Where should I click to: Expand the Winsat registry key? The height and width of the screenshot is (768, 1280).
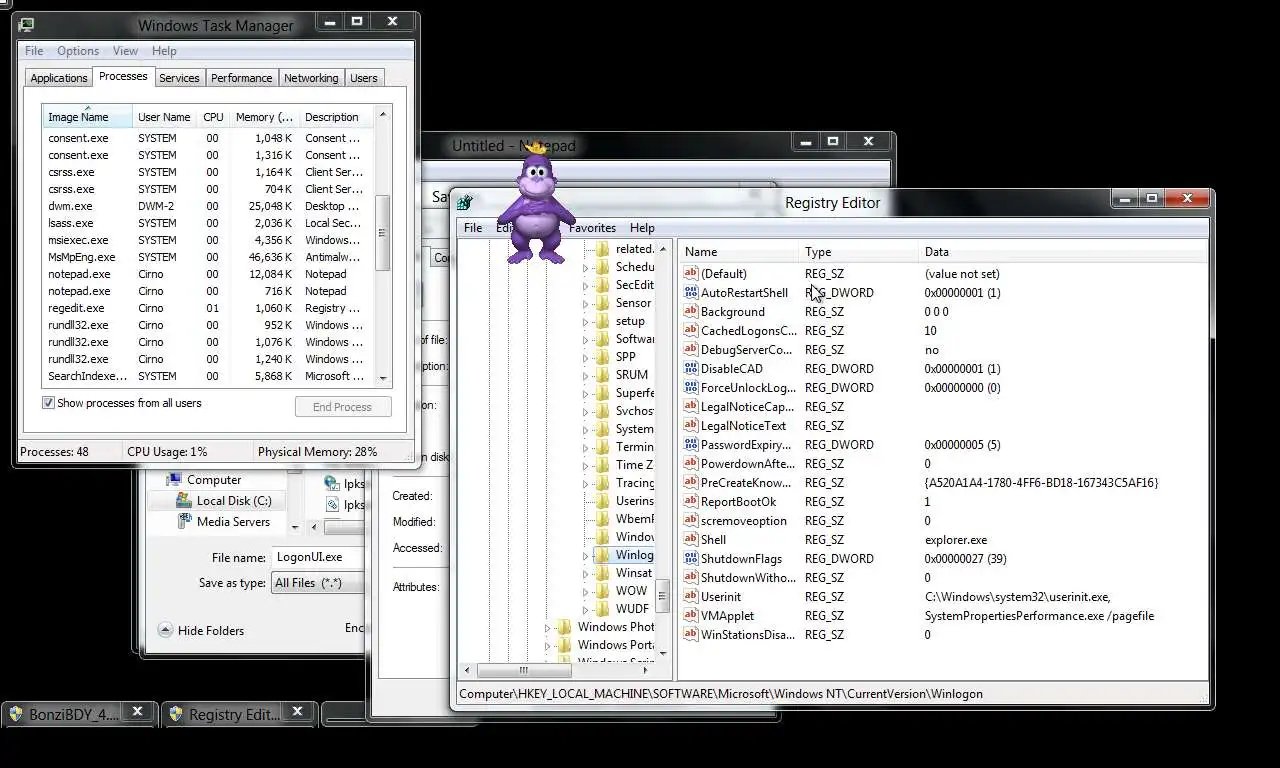click(x=586, y=573)
